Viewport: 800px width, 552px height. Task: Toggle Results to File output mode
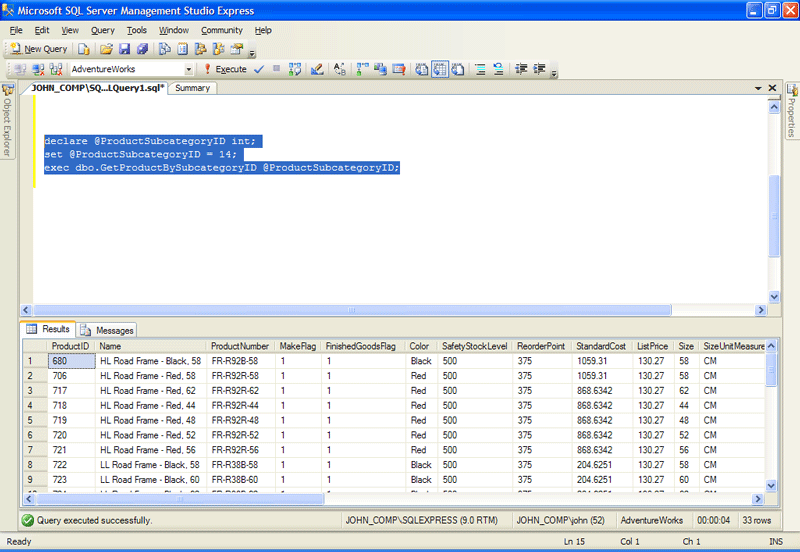pos(457,69)
